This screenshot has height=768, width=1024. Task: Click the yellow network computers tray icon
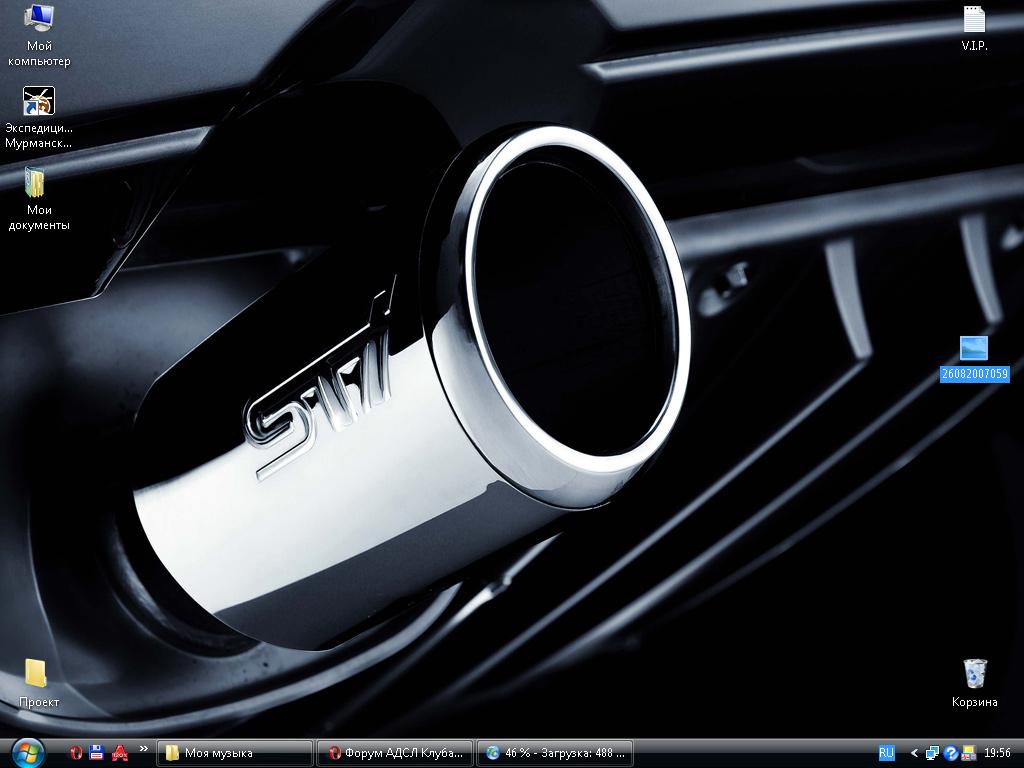point(968,753)
